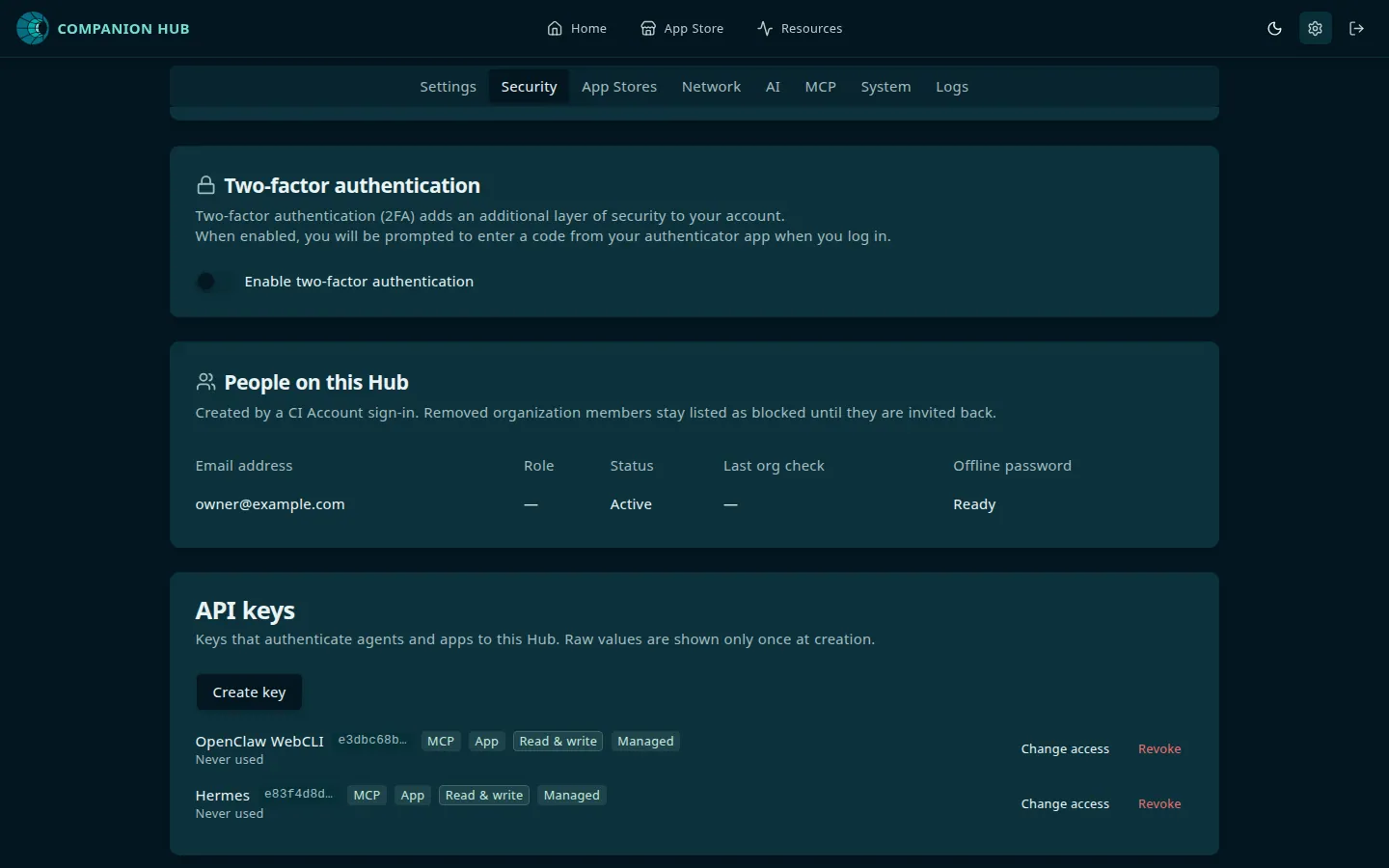This screenshot has height=868, width=1389.
Task: Click the MCP badge on OpenClaw WebCLI
Action: pyautogui.click(x=441, y=742)
